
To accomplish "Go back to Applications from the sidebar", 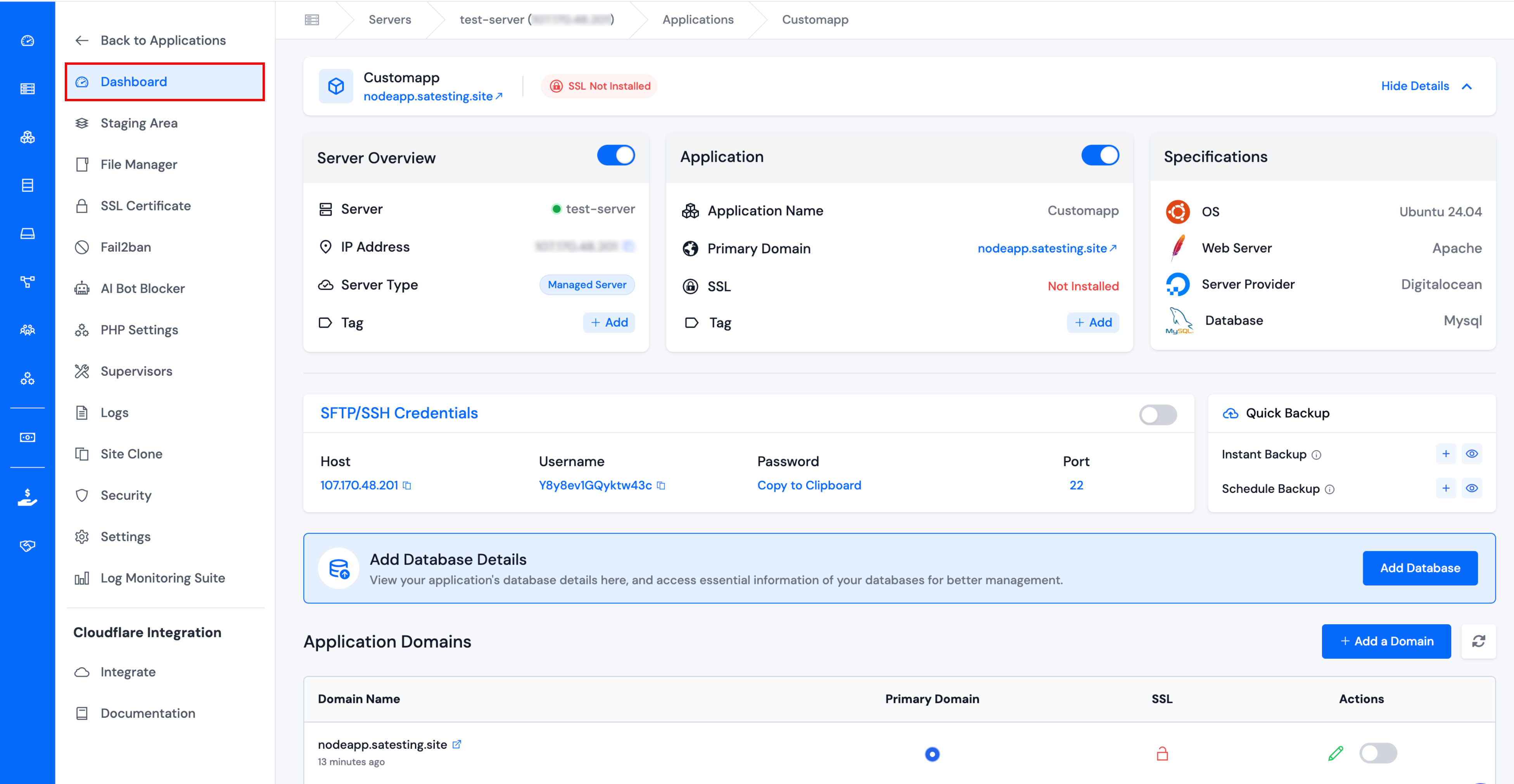I will coord(163,40).
